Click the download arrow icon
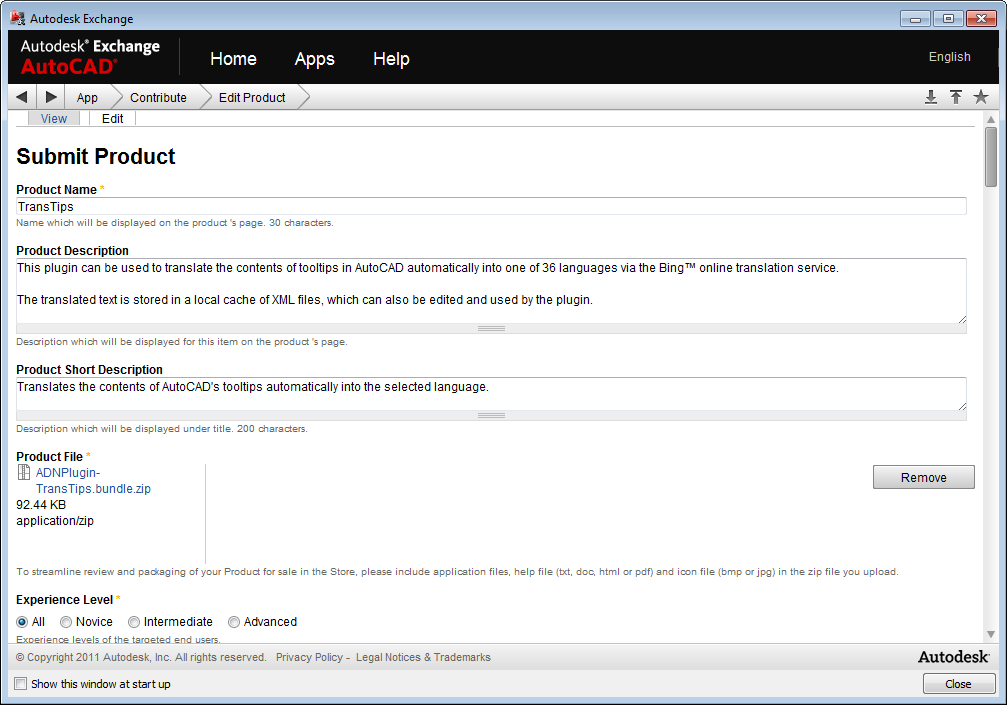The height and width of the screenshot is (705, 1007). point(930,97)
